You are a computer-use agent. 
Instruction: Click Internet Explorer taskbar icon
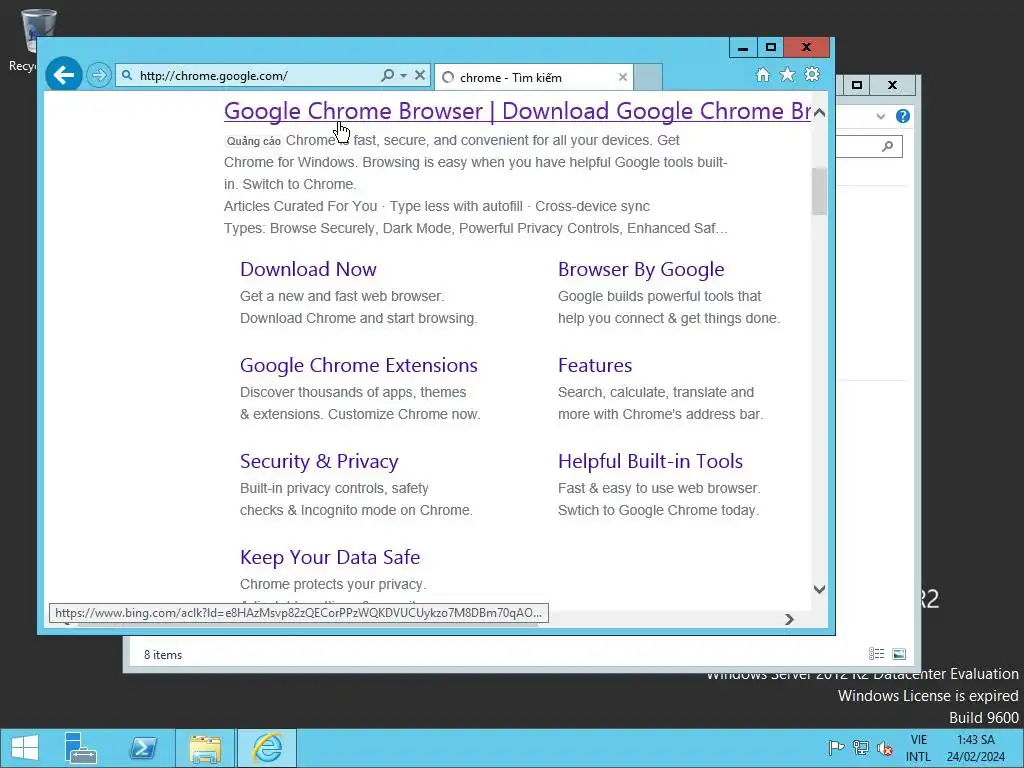[267, 748]
